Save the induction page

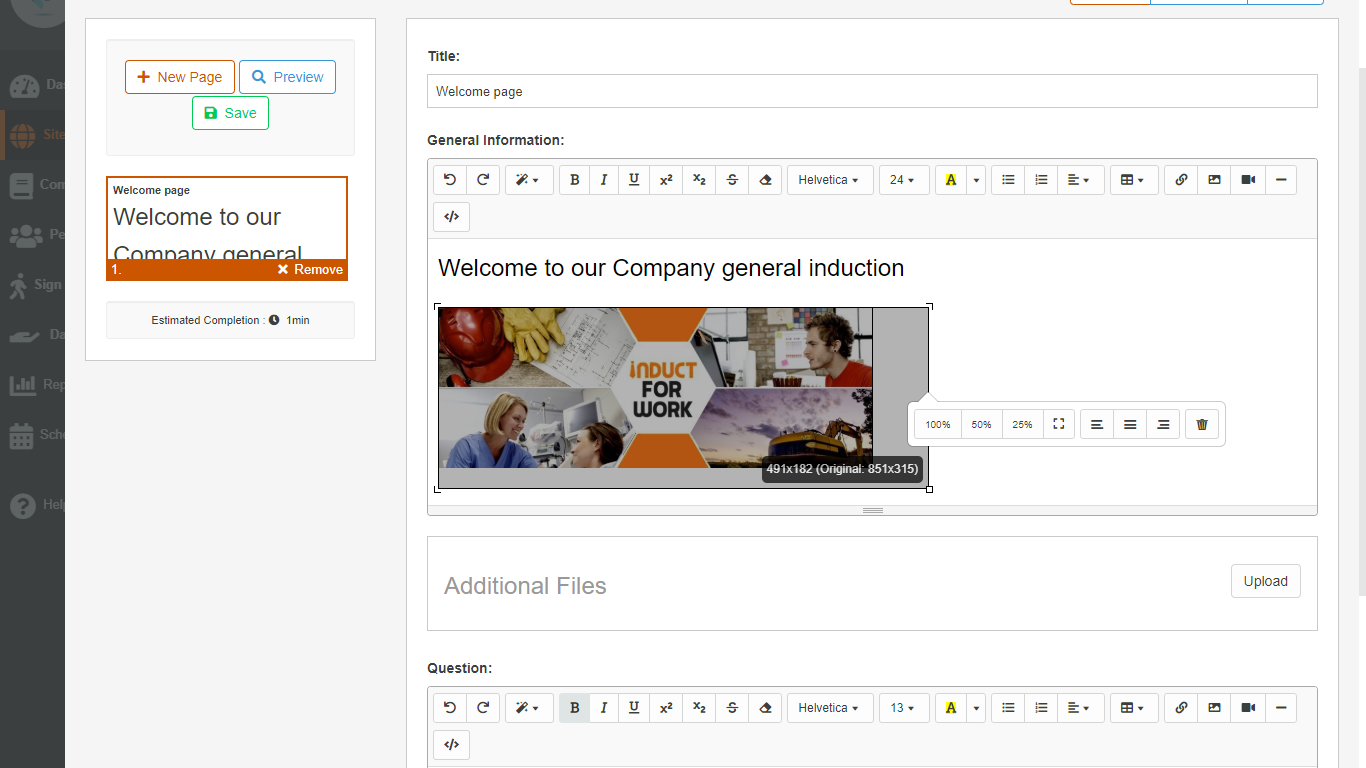(x=230, y=113)
